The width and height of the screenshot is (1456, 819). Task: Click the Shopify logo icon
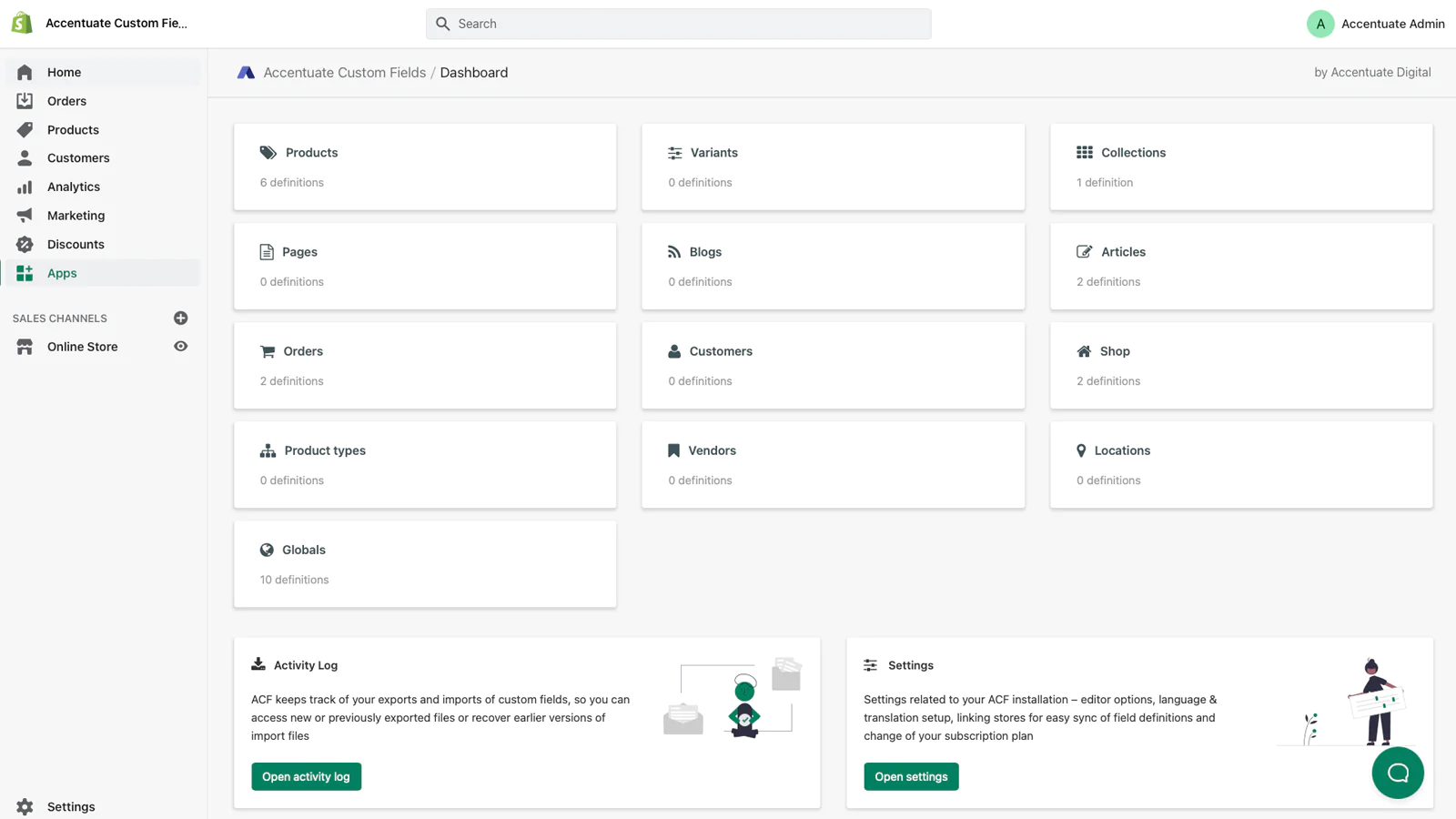22,24
